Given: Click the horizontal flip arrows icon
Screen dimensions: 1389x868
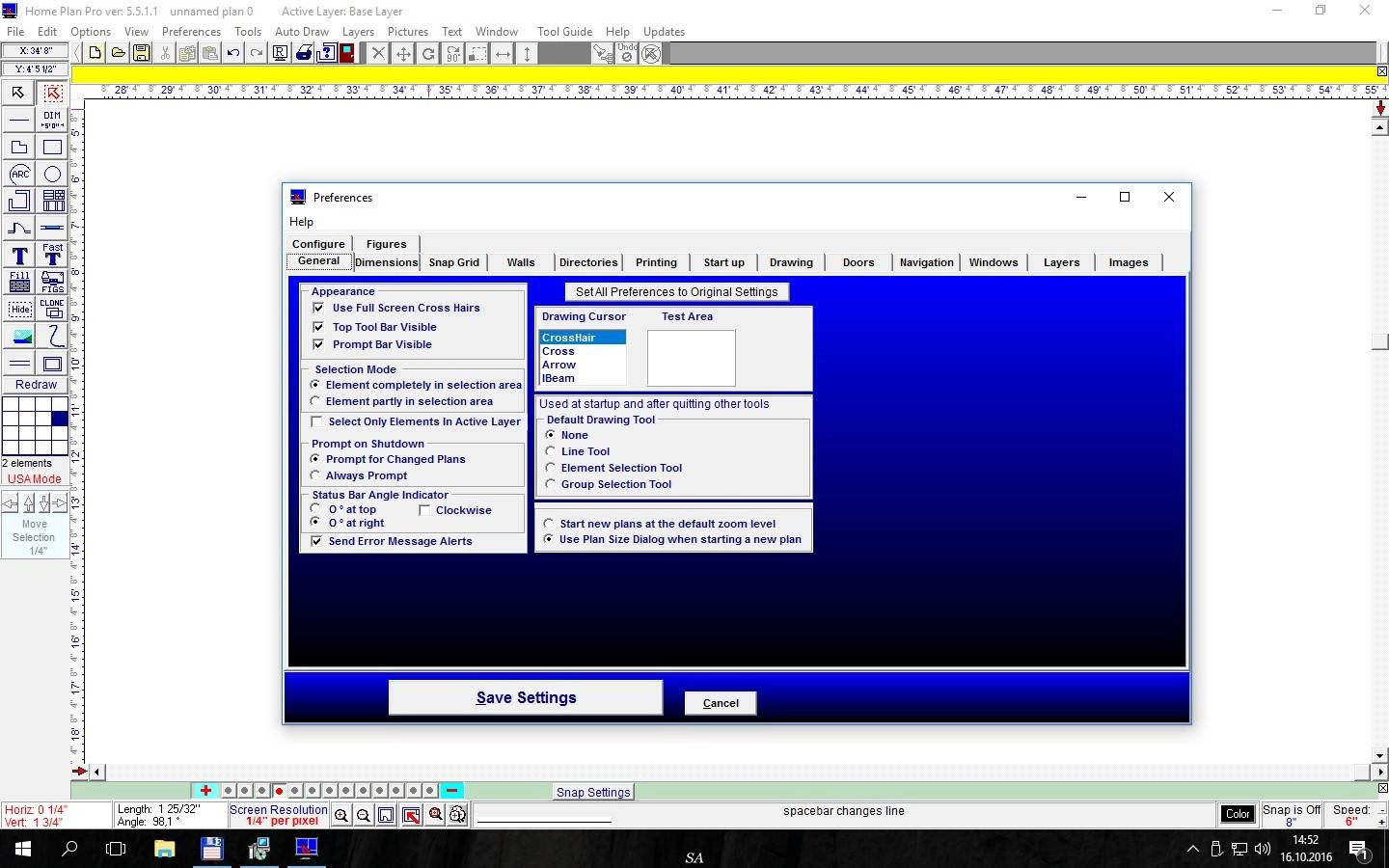Looking at the screenshot, I should pyautogui.click(x=503, y=53).
